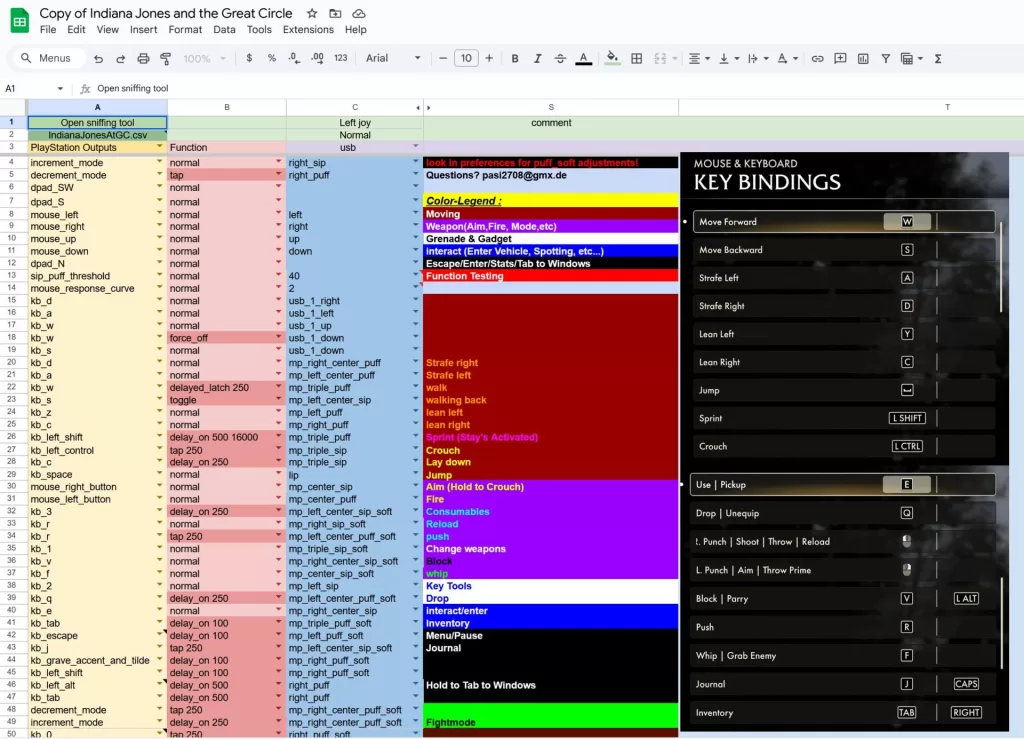Toggle Italic formatting on
1024x739 pixels.
[x=536, y=58]
